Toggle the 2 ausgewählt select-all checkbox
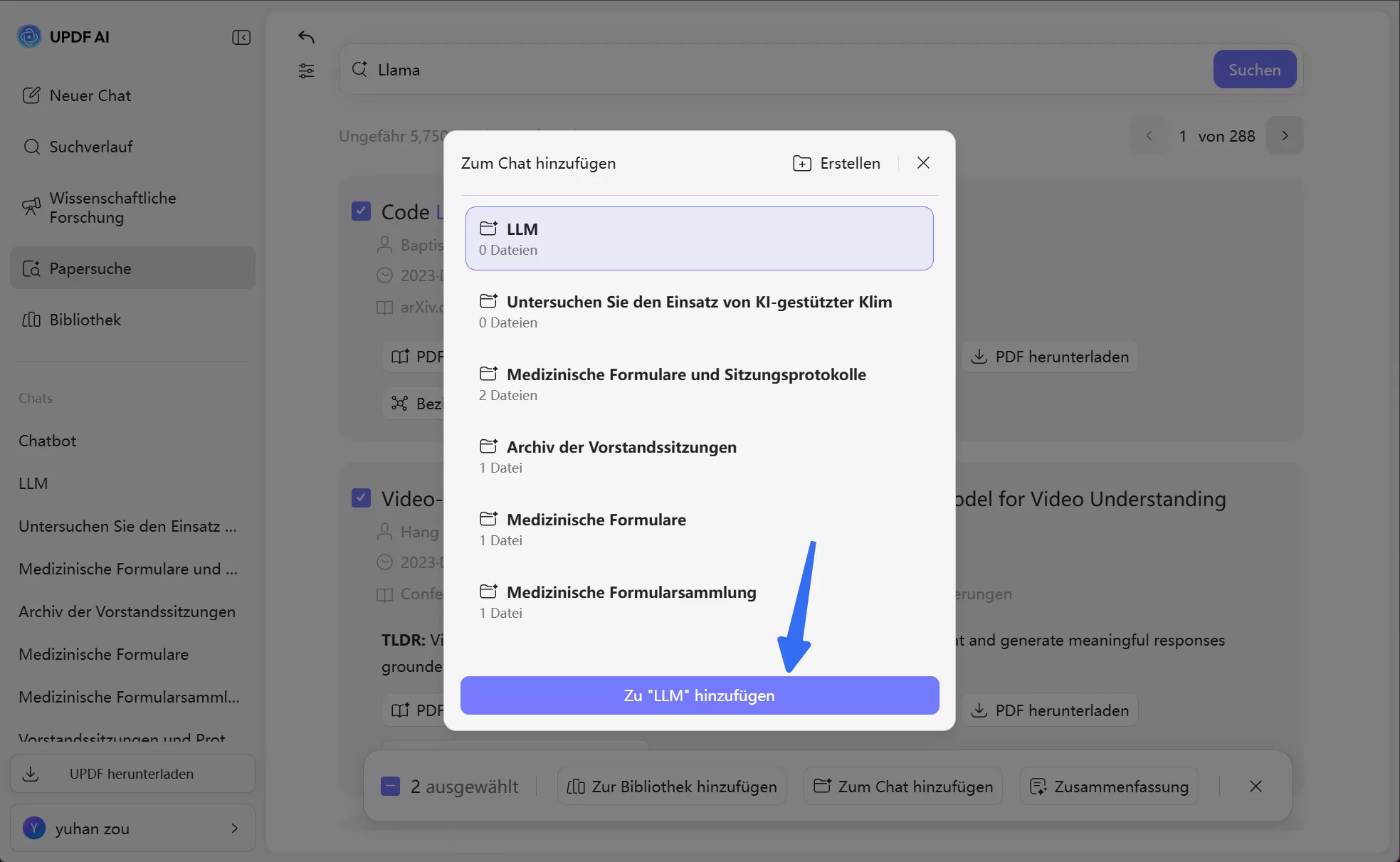Image resolution: width=1400 pixels, height=862 pixels. [x=390, y=787]
